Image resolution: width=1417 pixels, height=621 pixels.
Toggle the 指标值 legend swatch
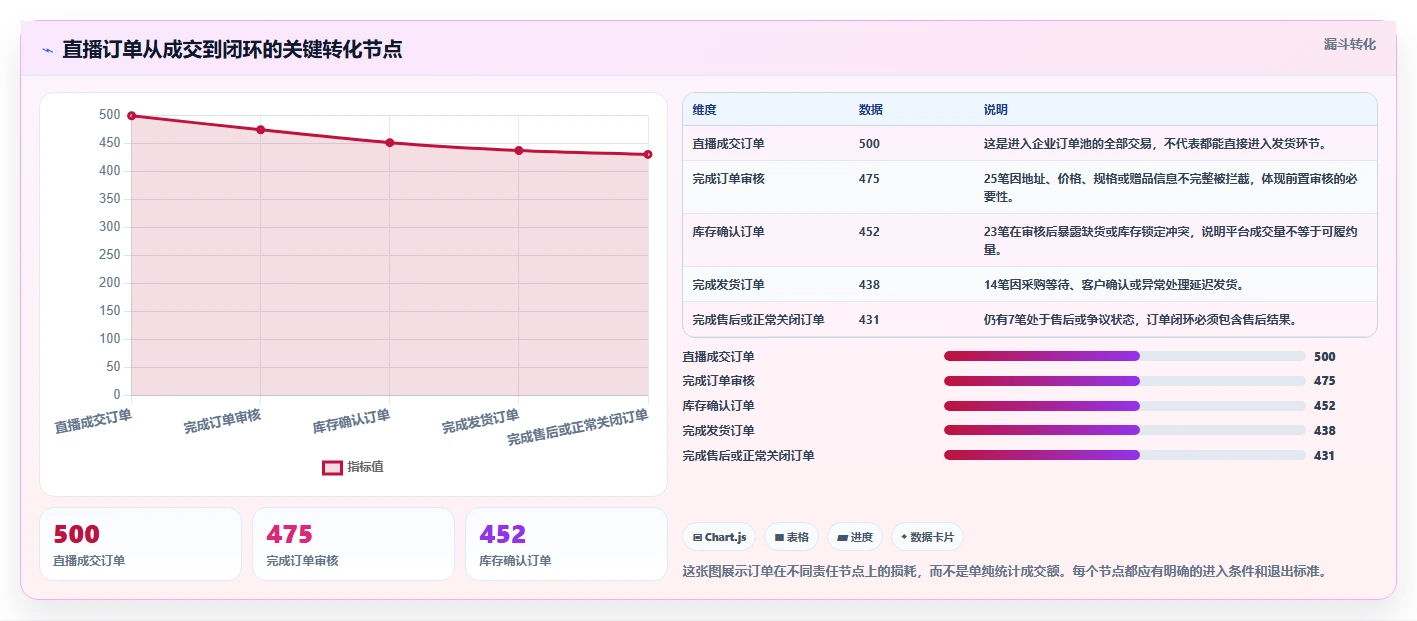point(332,467)
